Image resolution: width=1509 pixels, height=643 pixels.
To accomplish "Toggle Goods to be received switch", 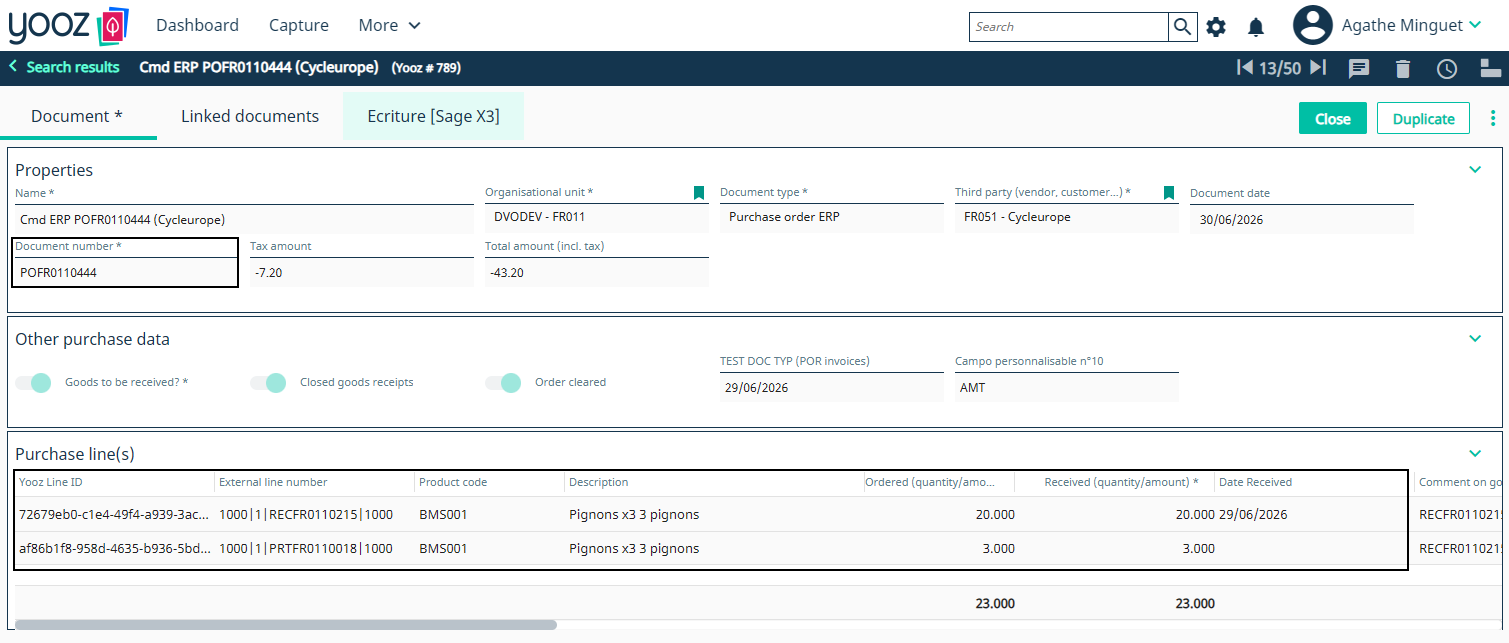I will point(33,382).
